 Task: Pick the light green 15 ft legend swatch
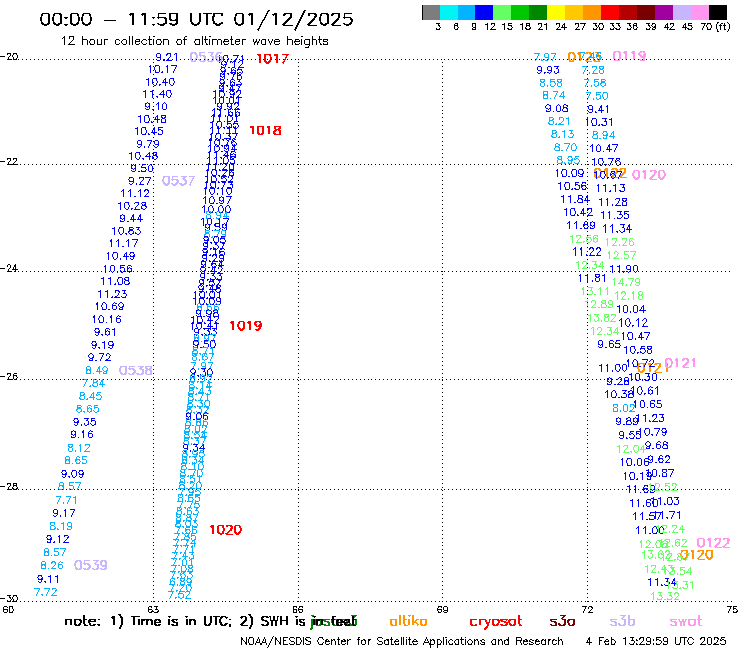(x=503, y=12)
